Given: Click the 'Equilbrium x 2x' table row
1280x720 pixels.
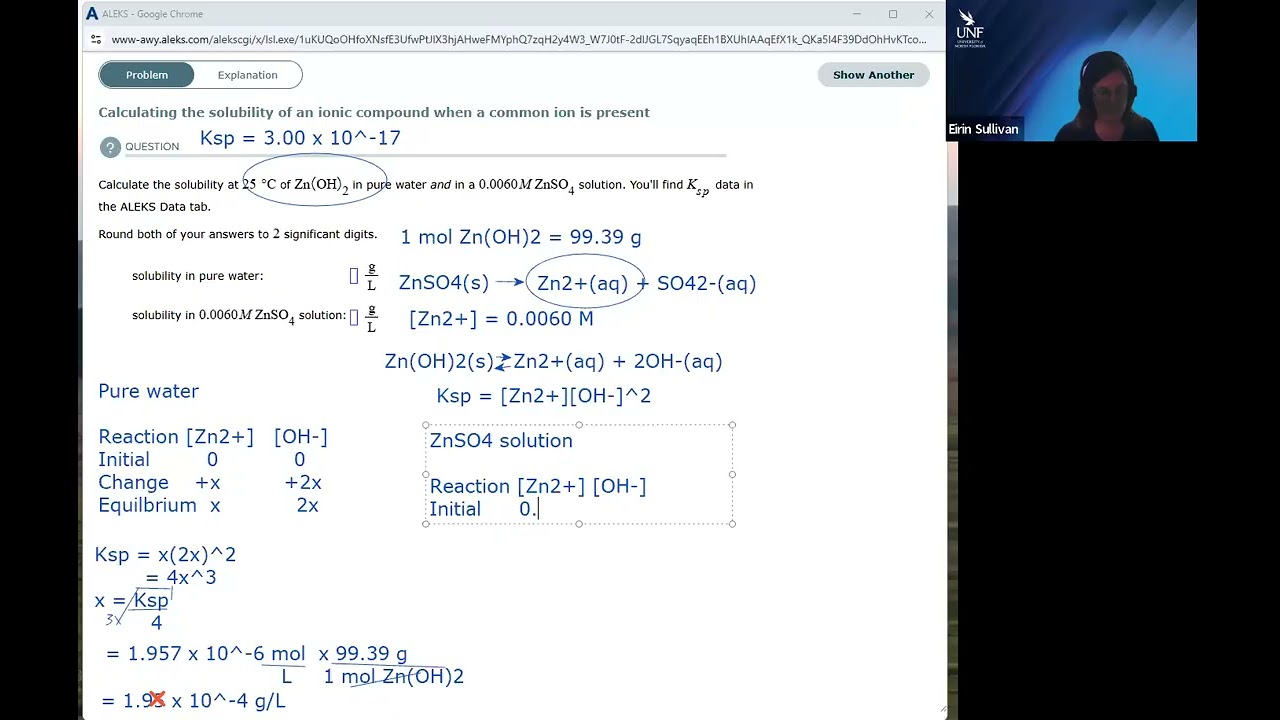Looking at the screenshot, I should 208,506.
